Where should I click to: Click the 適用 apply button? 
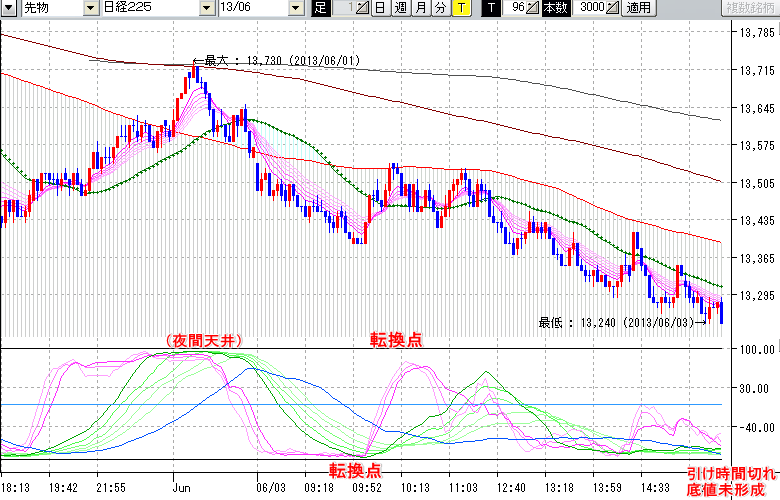click(x=638, y=8)
